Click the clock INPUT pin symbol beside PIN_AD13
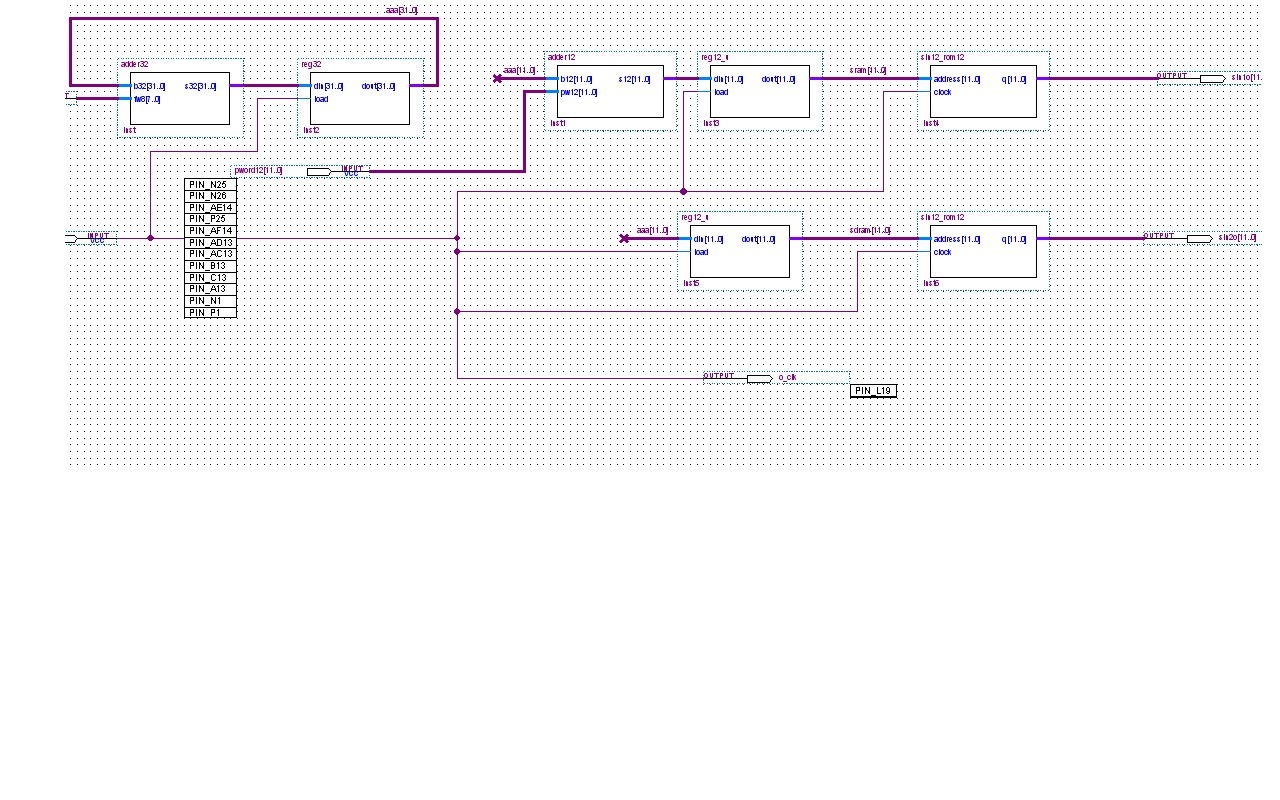1280x800 pixels. pos(71,238)
